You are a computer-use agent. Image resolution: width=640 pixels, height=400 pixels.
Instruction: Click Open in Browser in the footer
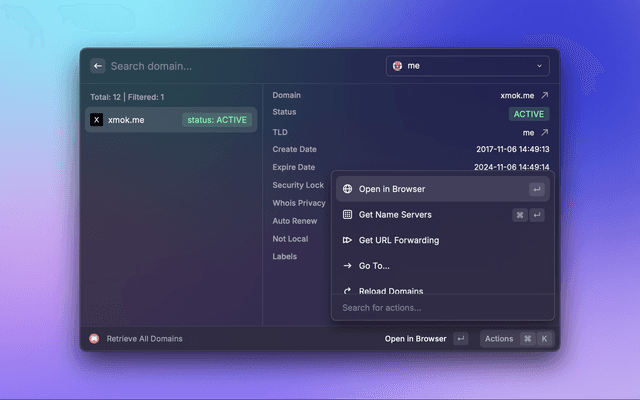[x=415, y=339]
